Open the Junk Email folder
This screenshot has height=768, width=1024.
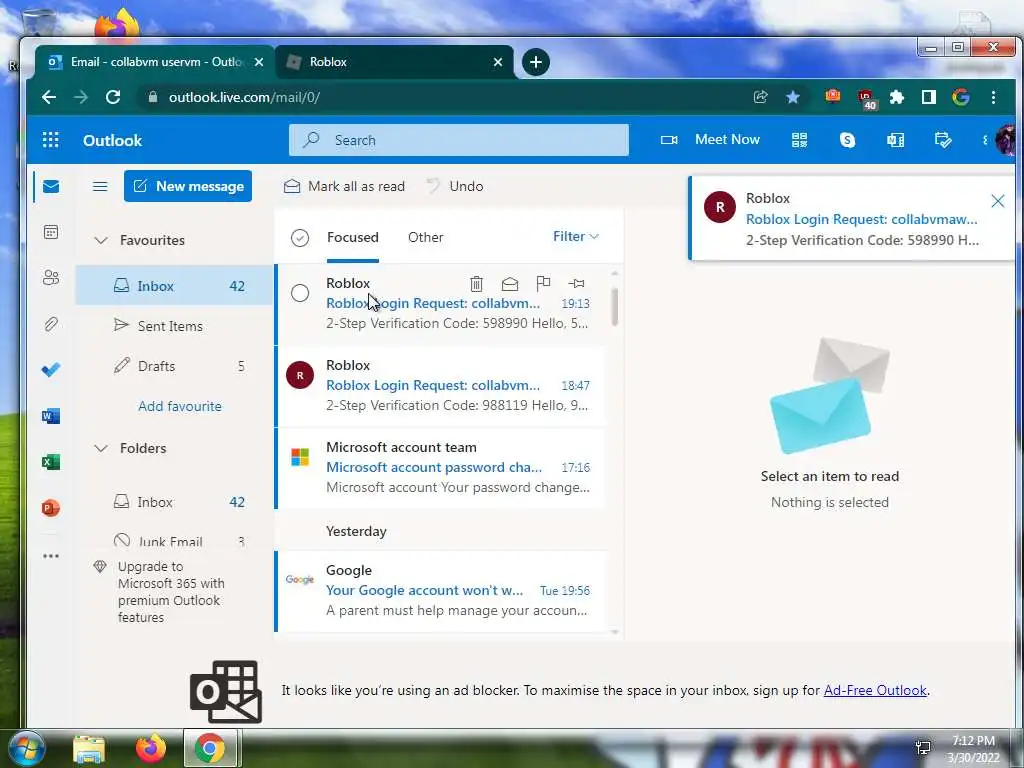coord(174,539)
